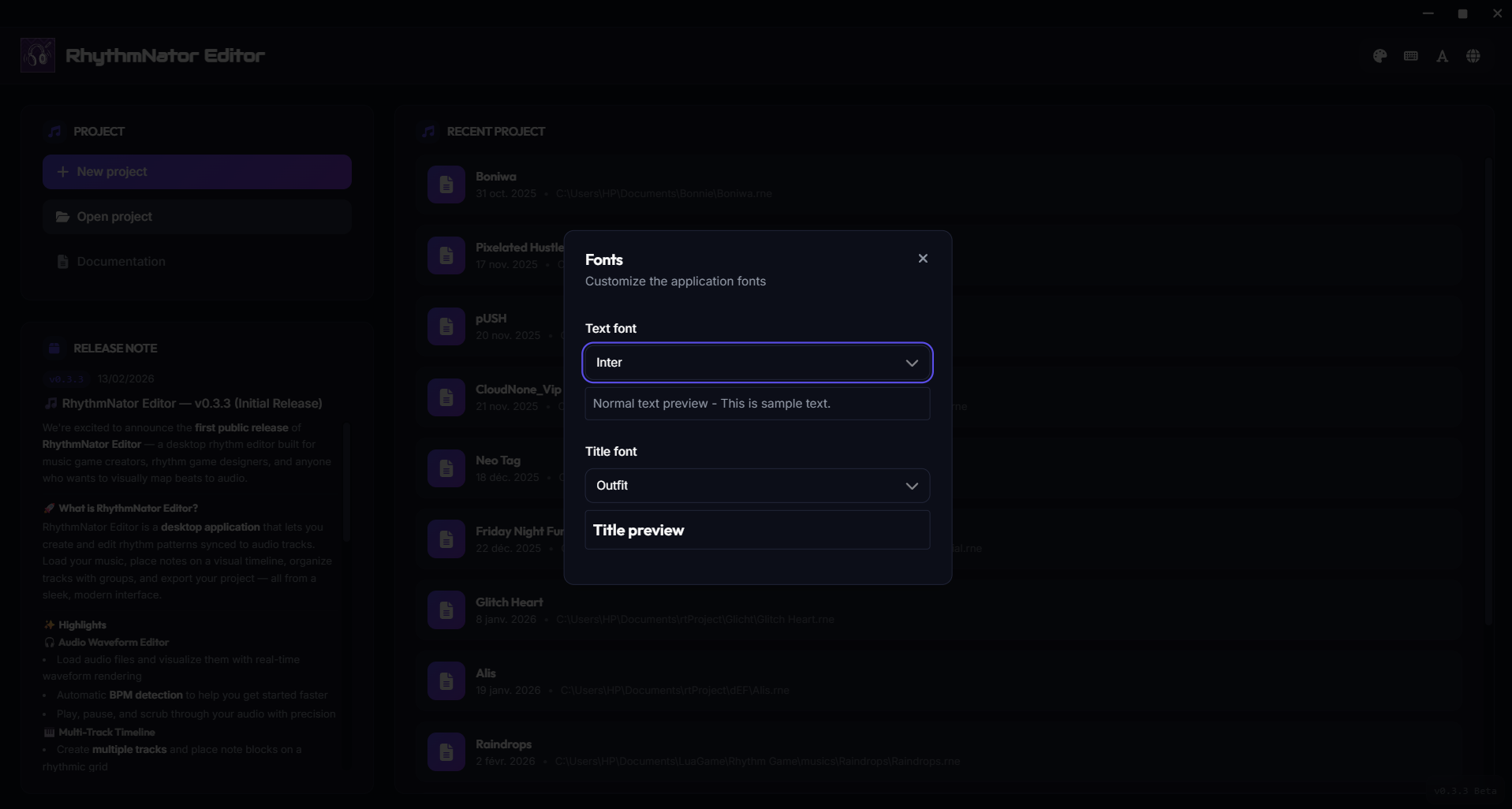The image size is (1512, 809).
Task: Click the Release Note calendar icon
Action: (54, 348)
